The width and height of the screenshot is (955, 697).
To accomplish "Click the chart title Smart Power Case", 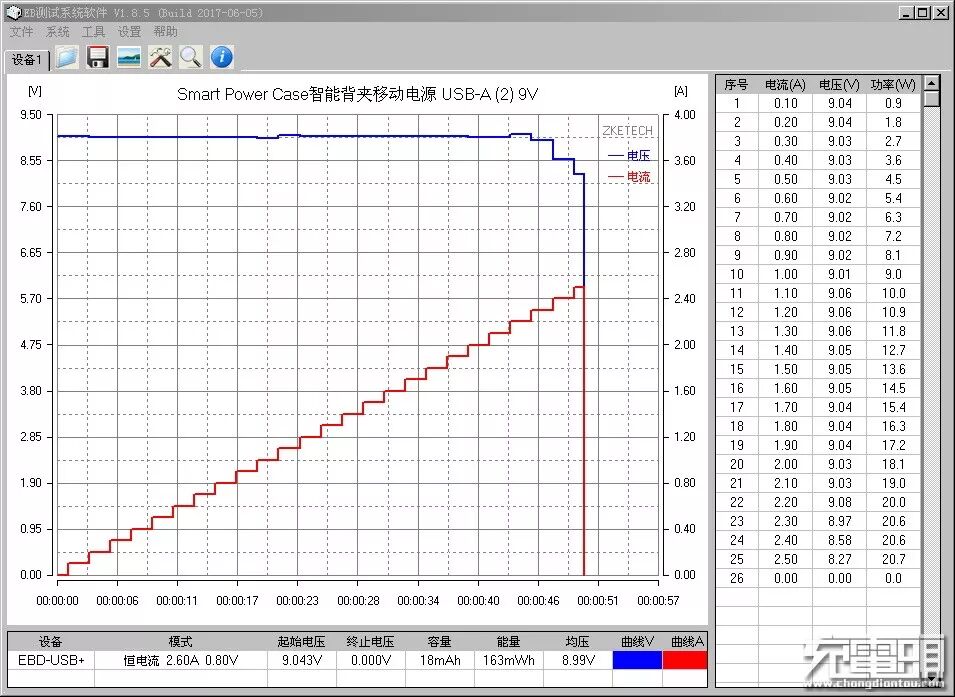I will [358, 94].
